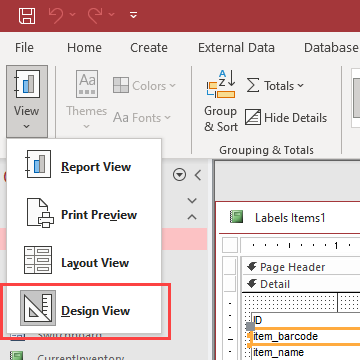Click the Hide Details button
Image resolution: width=360 pixels, height=360 pixels.
[286, 118]
